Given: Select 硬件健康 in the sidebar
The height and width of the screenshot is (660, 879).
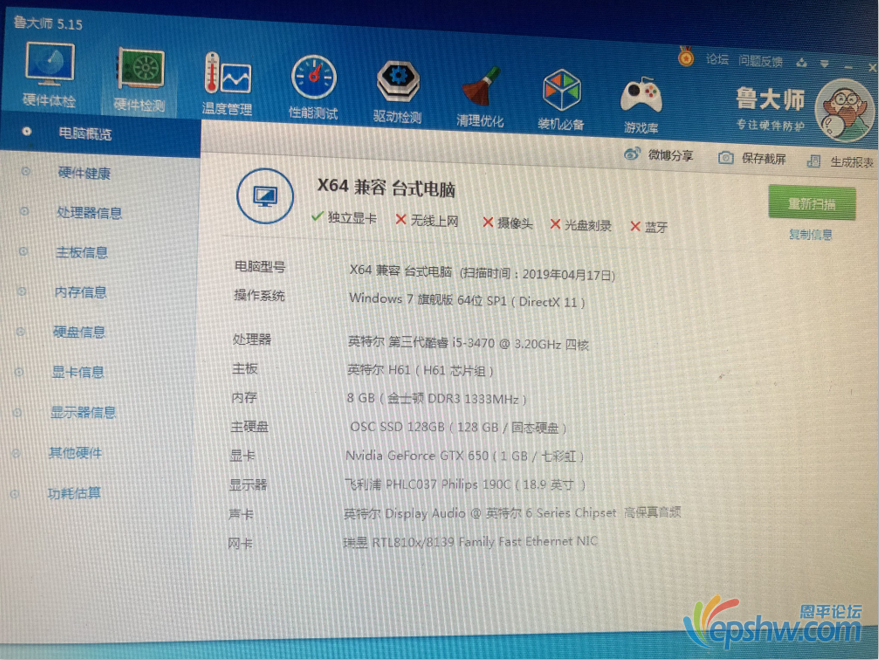Looking at the screenshot, I should 84,173.
